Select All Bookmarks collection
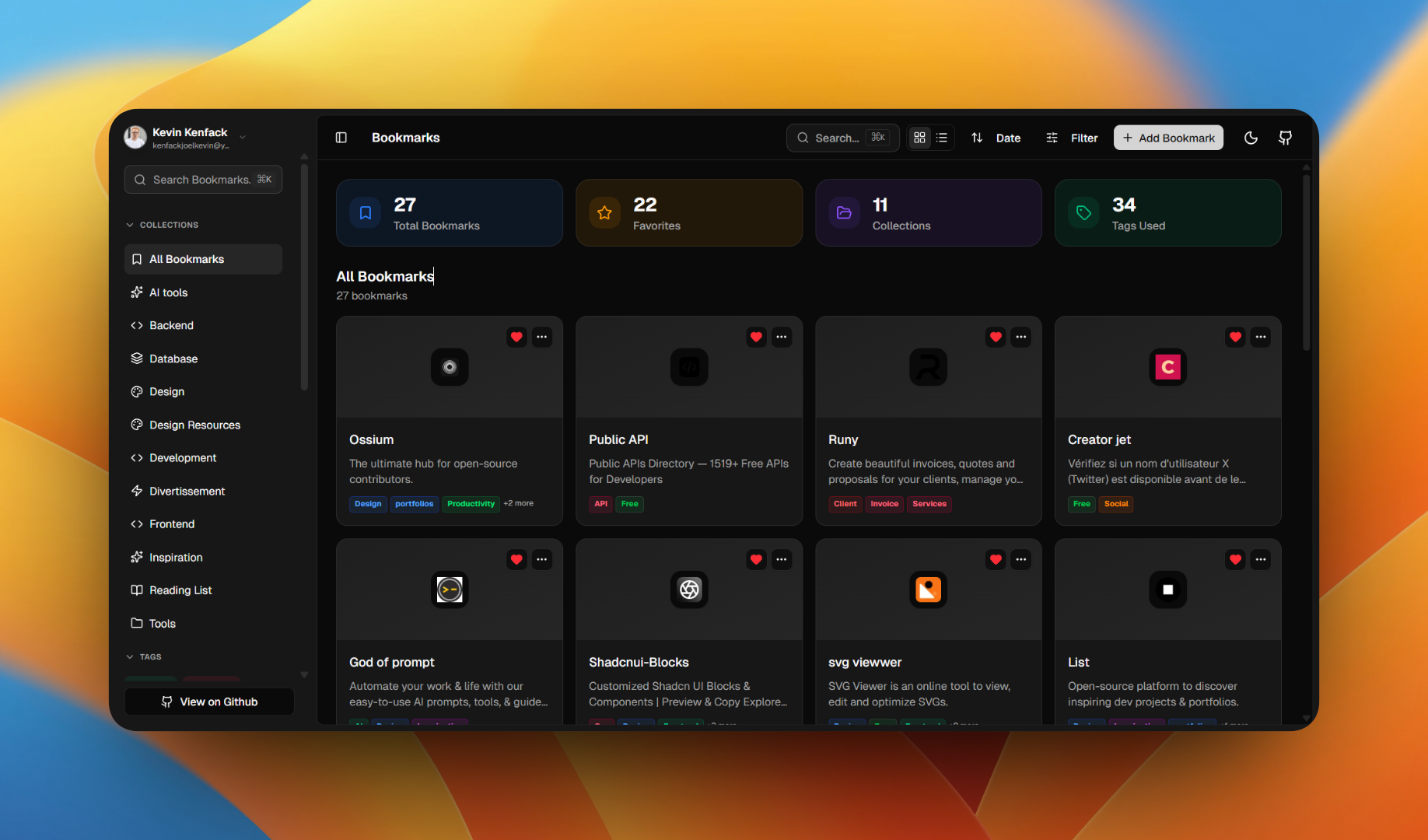The width and height of the screenshot is (1428, 840). (x=203, y=259)
